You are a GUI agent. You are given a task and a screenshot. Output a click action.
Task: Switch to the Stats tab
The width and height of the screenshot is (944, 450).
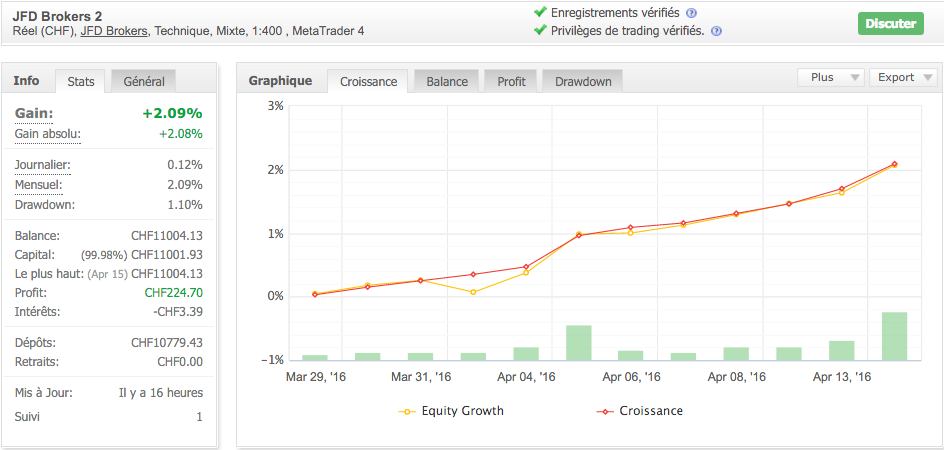[x=81, y=81]
